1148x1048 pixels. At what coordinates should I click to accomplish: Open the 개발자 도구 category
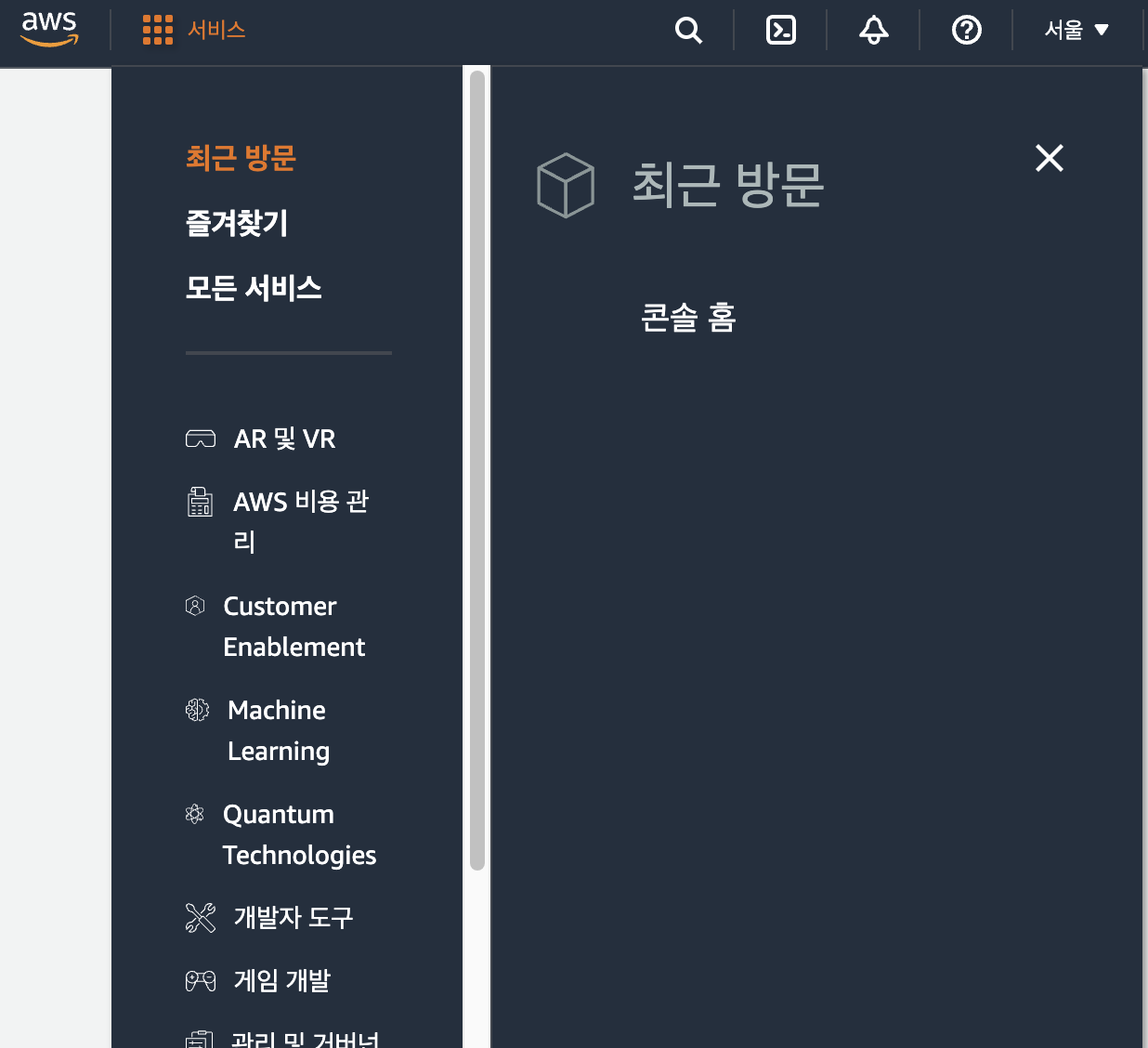coord(294,918)
